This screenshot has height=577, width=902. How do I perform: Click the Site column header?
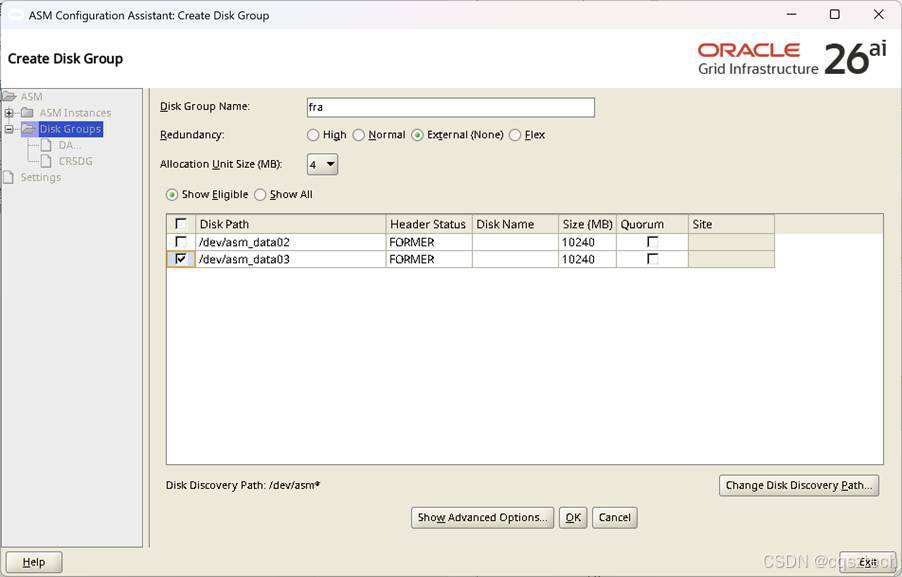(731, 224)
